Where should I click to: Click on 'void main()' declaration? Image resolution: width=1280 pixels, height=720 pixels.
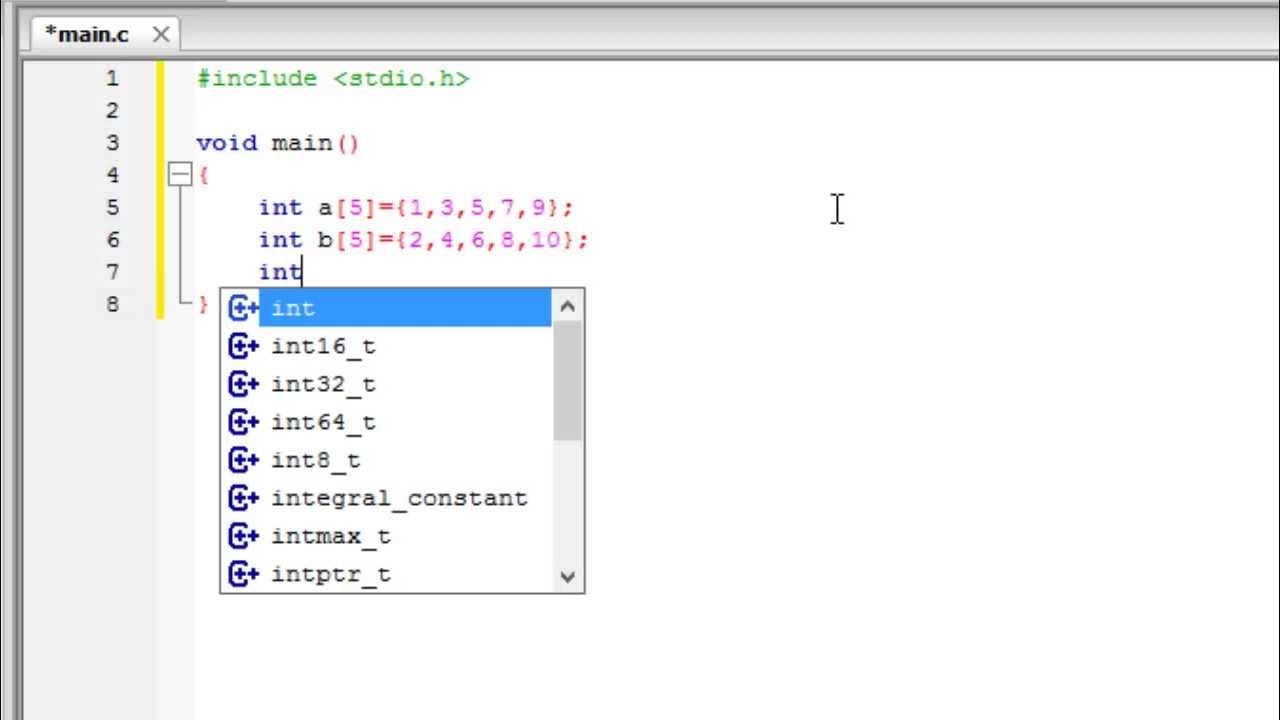(x=278, y=143)
